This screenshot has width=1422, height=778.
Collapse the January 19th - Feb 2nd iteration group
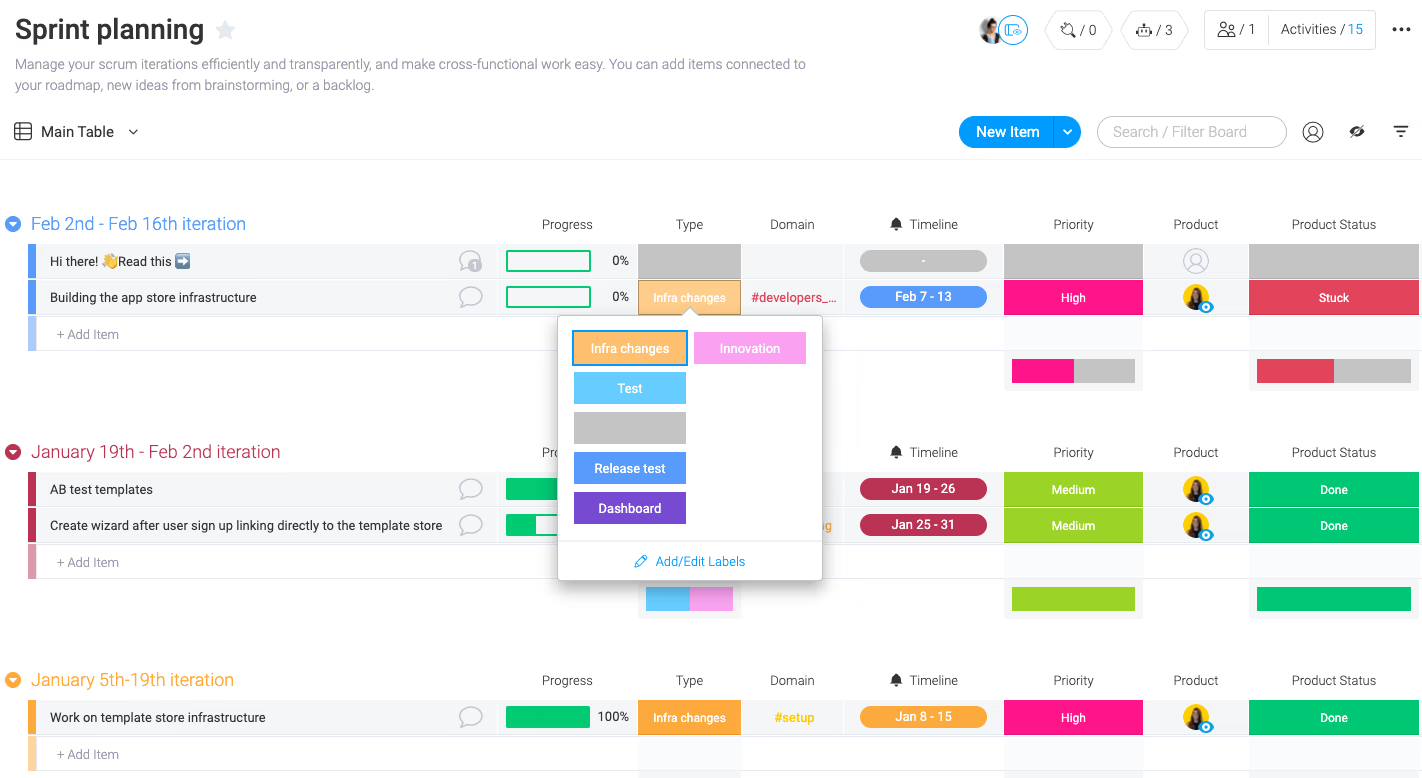[13, 452]
